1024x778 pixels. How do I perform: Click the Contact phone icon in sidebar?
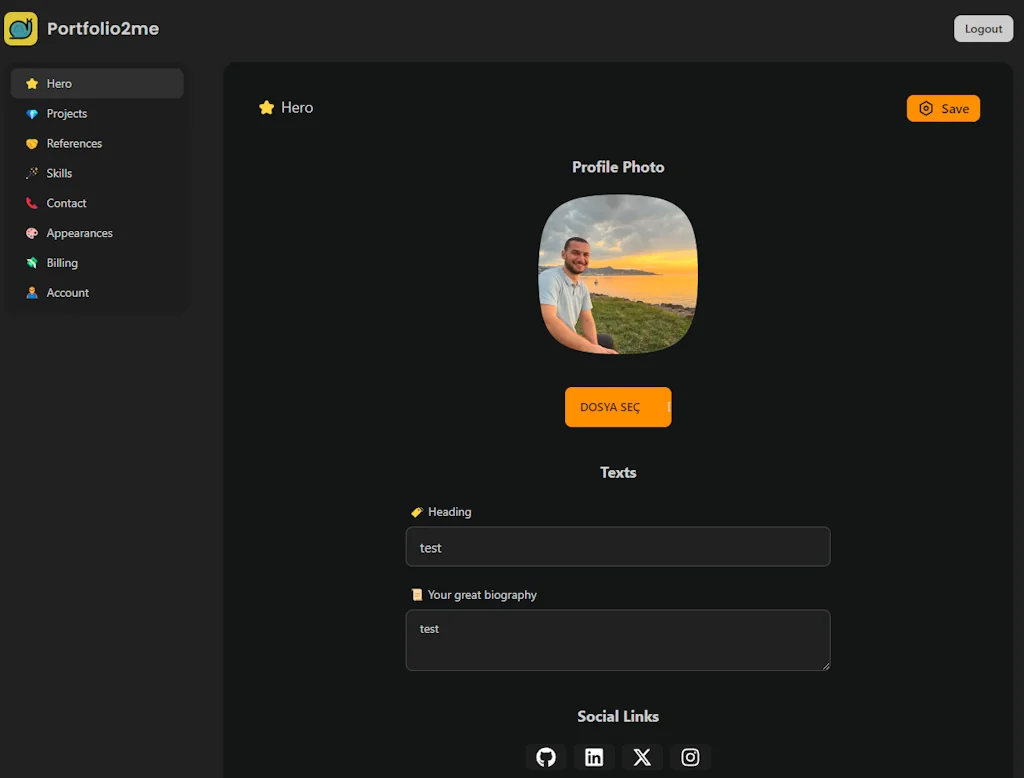pyautogui.click(x=31, y=203)
